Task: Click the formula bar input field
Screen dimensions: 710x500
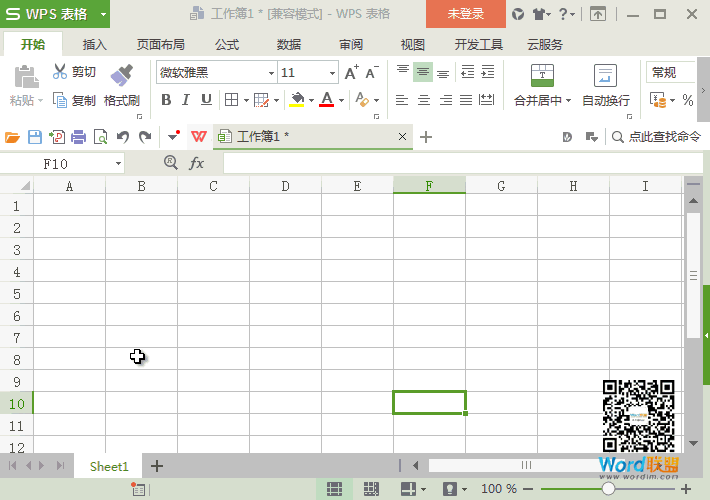Action: (463, 163)
